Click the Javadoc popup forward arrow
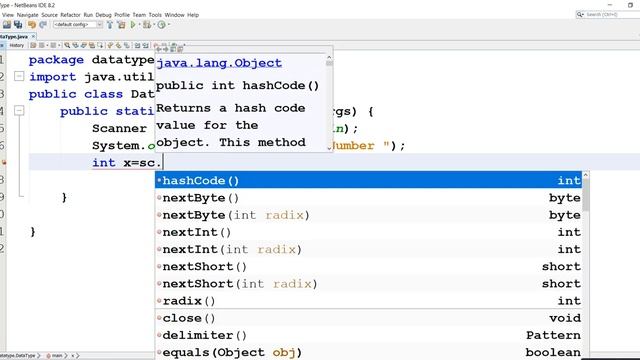640x360 pixels. coord(165,49)
